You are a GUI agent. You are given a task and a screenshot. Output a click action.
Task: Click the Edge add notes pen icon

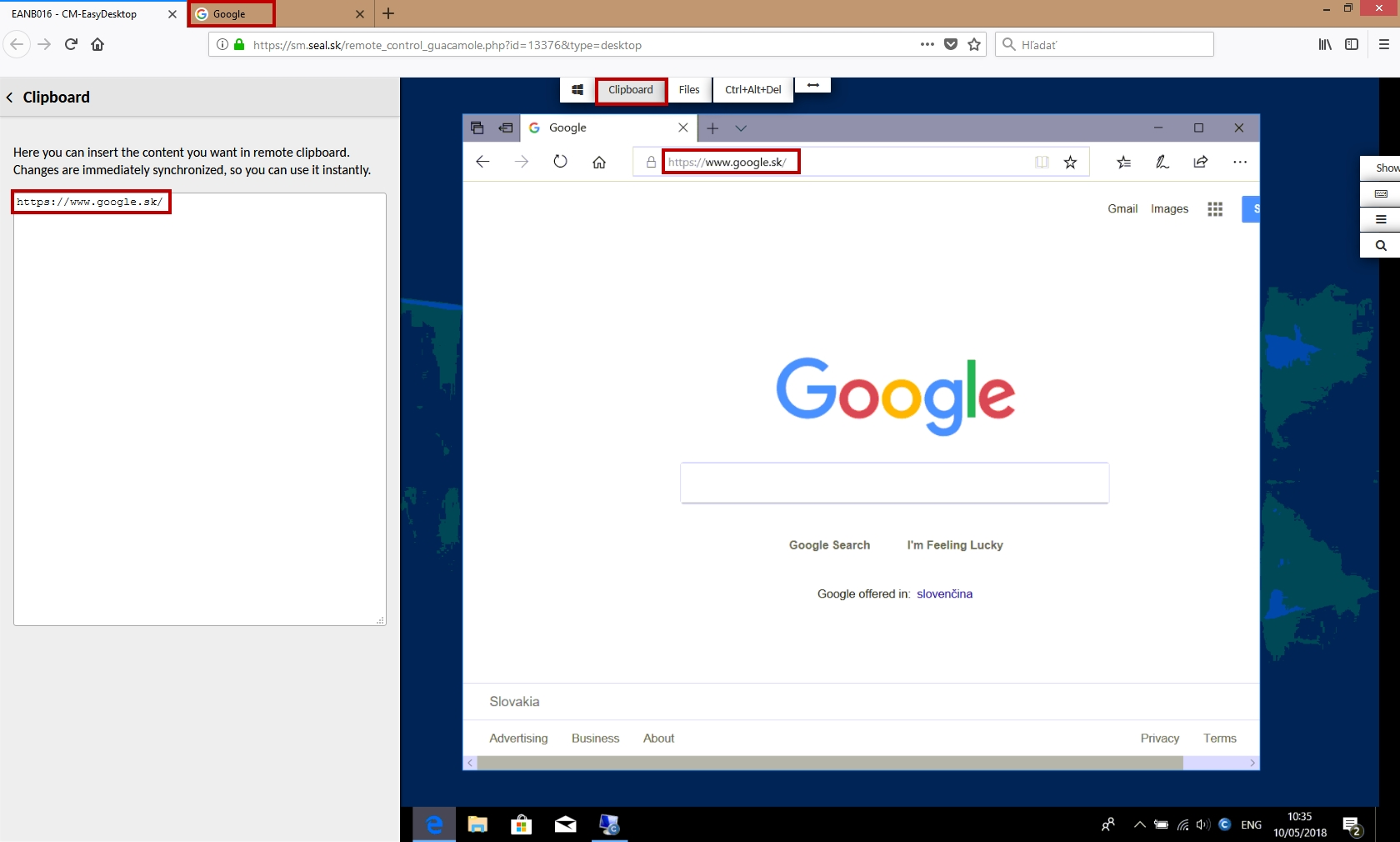(1162, 162)
